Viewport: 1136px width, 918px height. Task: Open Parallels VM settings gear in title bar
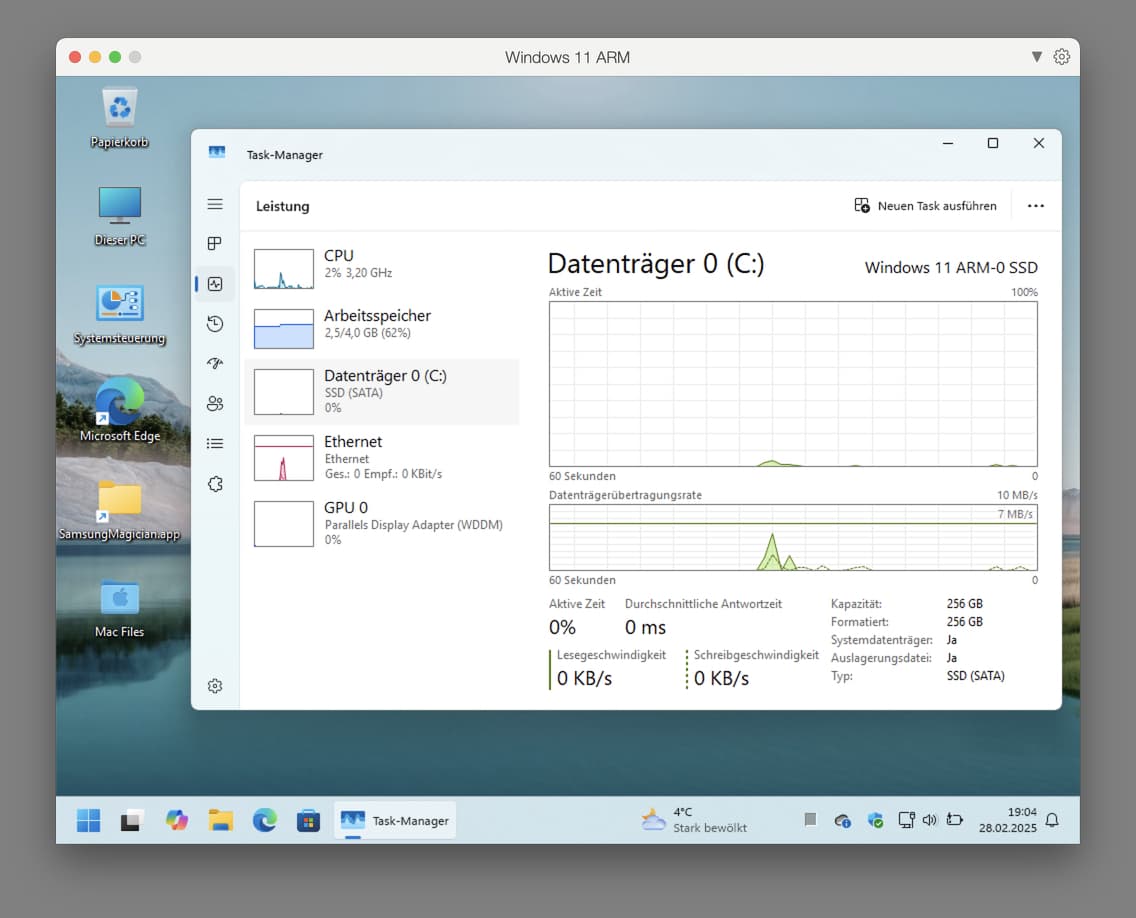point(1061,57)
